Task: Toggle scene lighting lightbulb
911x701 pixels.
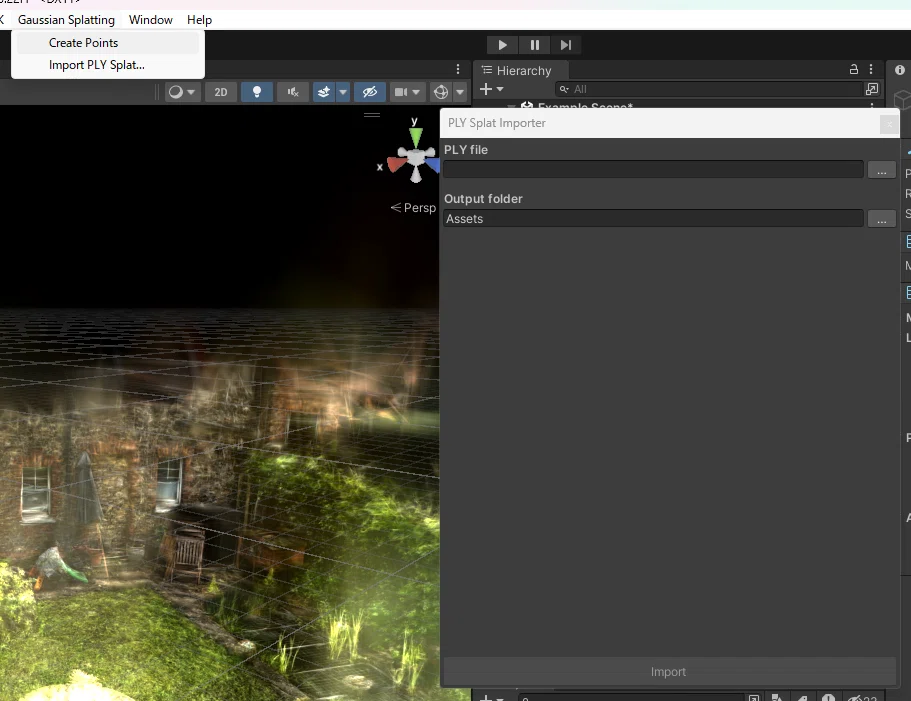Action: tap(257, 92)
